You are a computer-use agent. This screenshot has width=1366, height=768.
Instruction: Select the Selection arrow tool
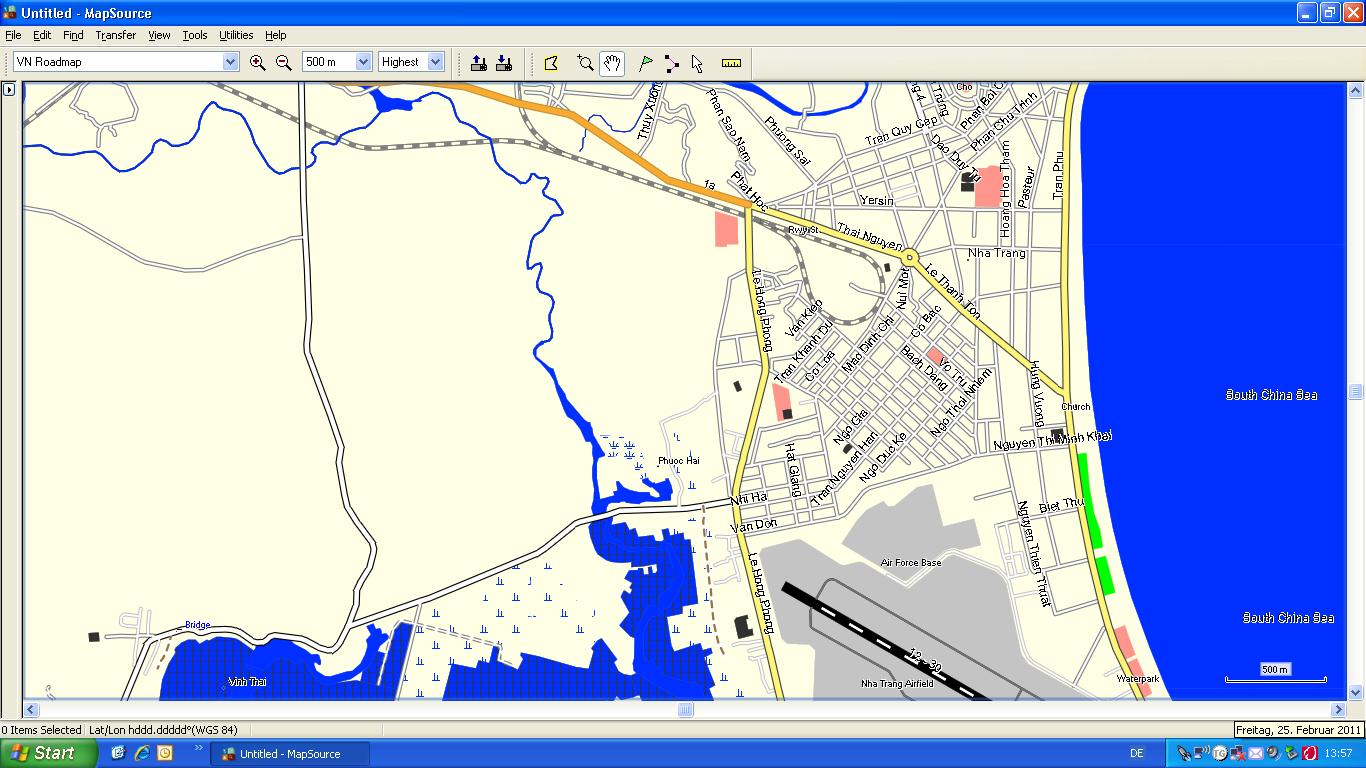[x=697, y=63]
